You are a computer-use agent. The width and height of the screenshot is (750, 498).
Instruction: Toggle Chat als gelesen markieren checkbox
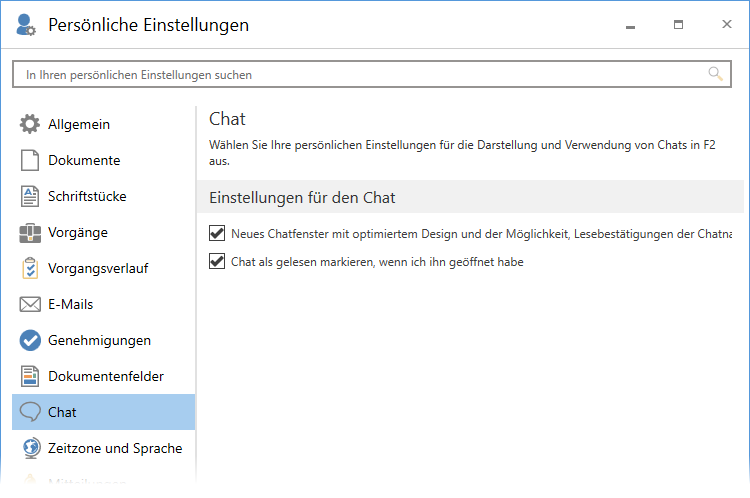[x=217, y=262]
